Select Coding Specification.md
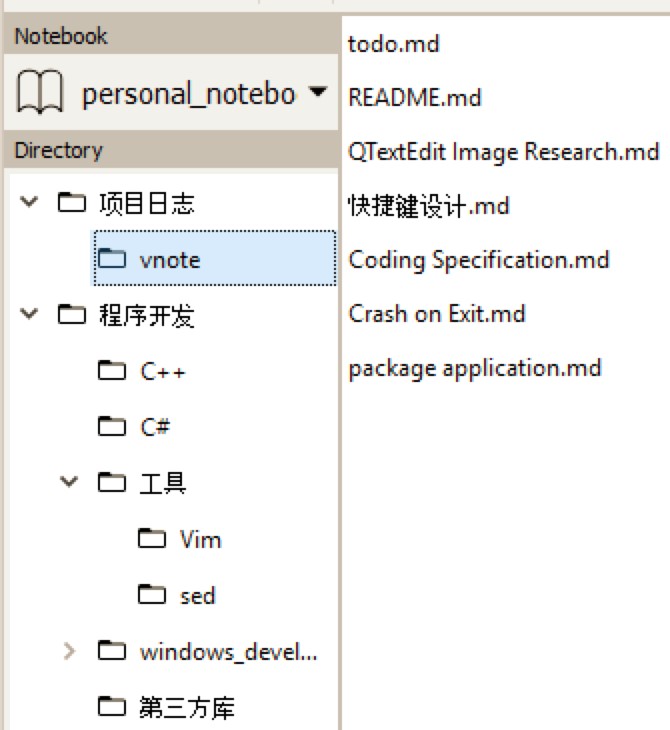 479,260
